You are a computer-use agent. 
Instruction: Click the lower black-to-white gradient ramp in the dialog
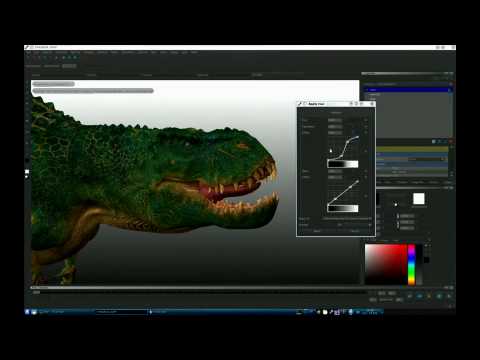tap(343, 208)
